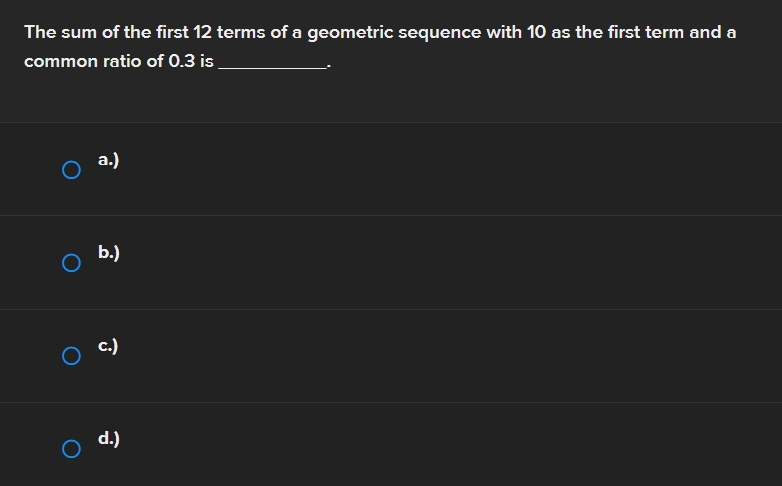The height and width of the screenshot is (486, 782).
Task: Click the empty area of answer row a
Action: click(x=450, y=169)
